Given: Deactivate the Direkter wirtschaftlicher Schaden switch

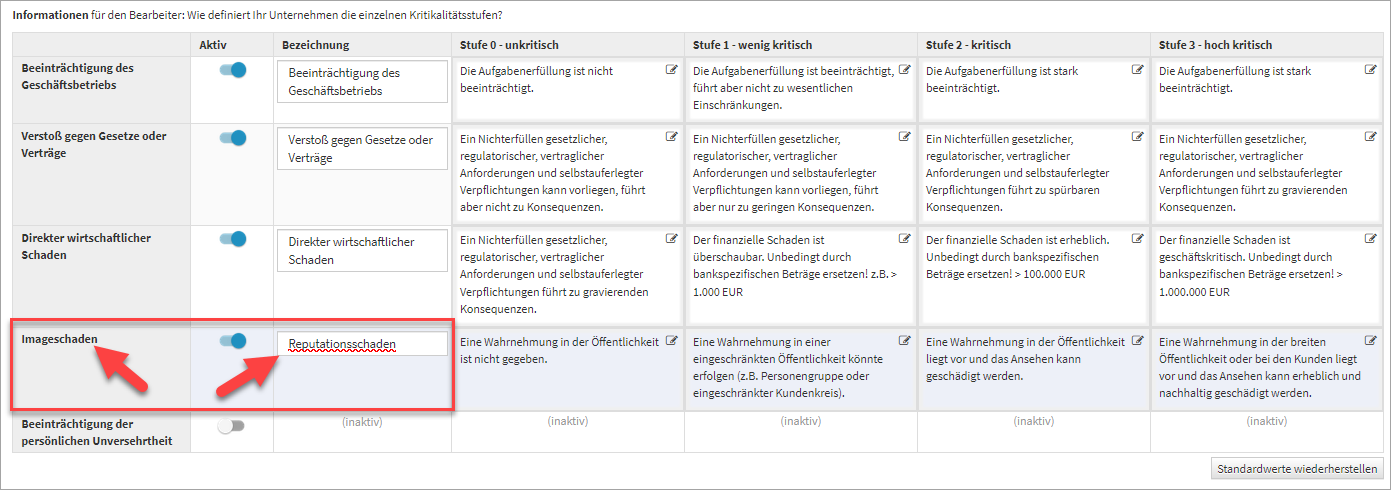Looking at the screenshot, I should [232, 239].
